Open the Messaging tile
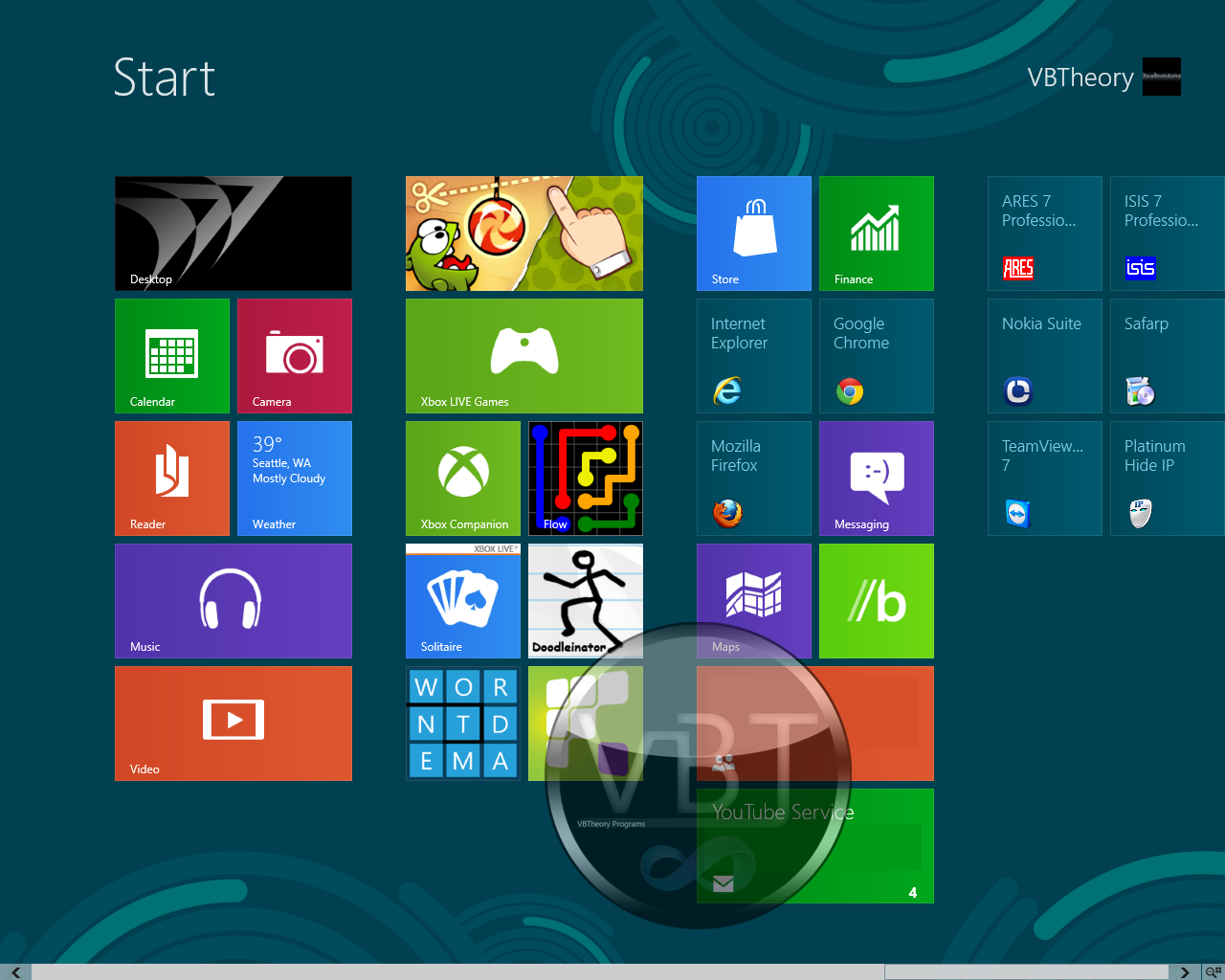 pyautogui.click(x=877, y=479)
